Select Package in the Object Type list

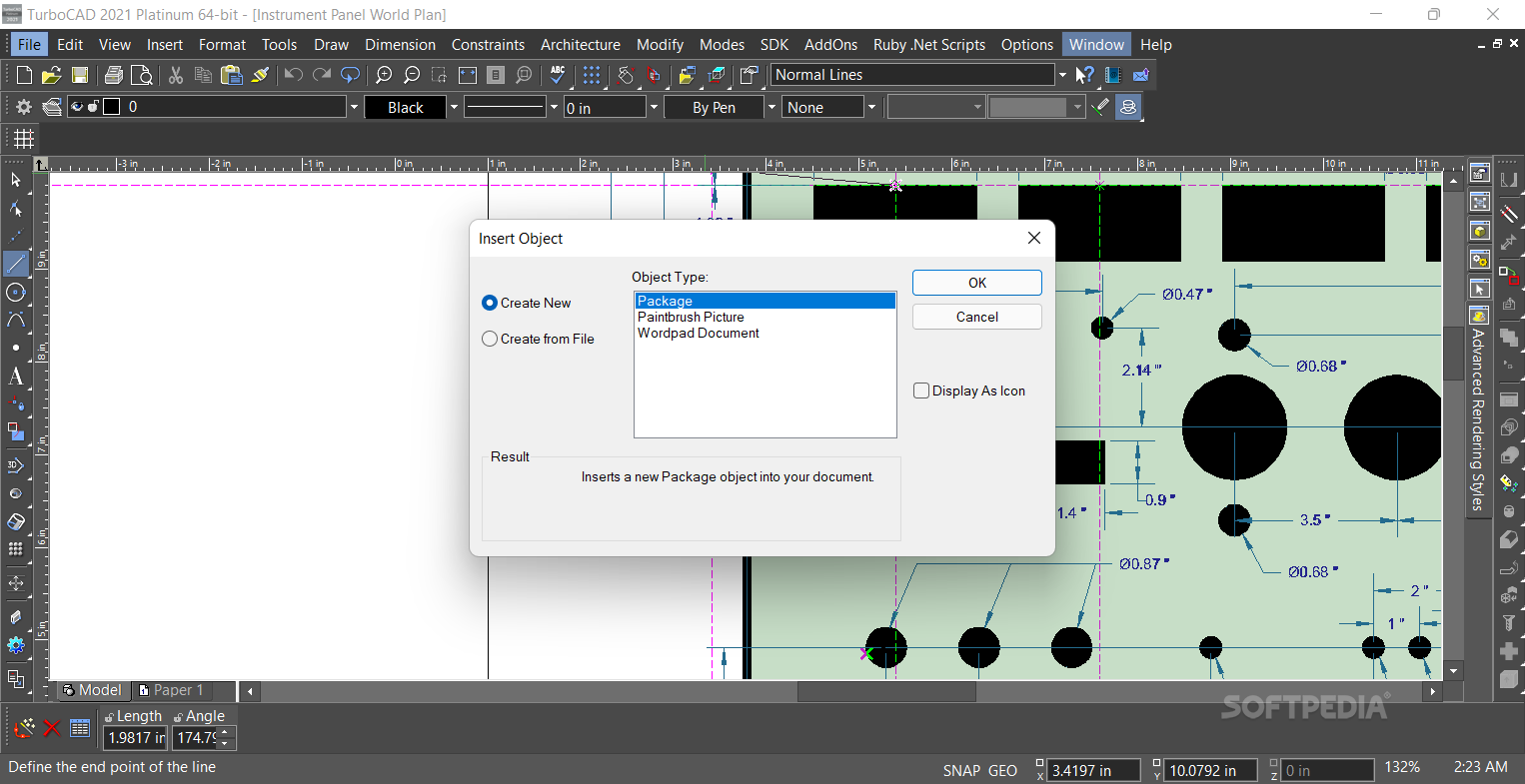coord(765,301)
